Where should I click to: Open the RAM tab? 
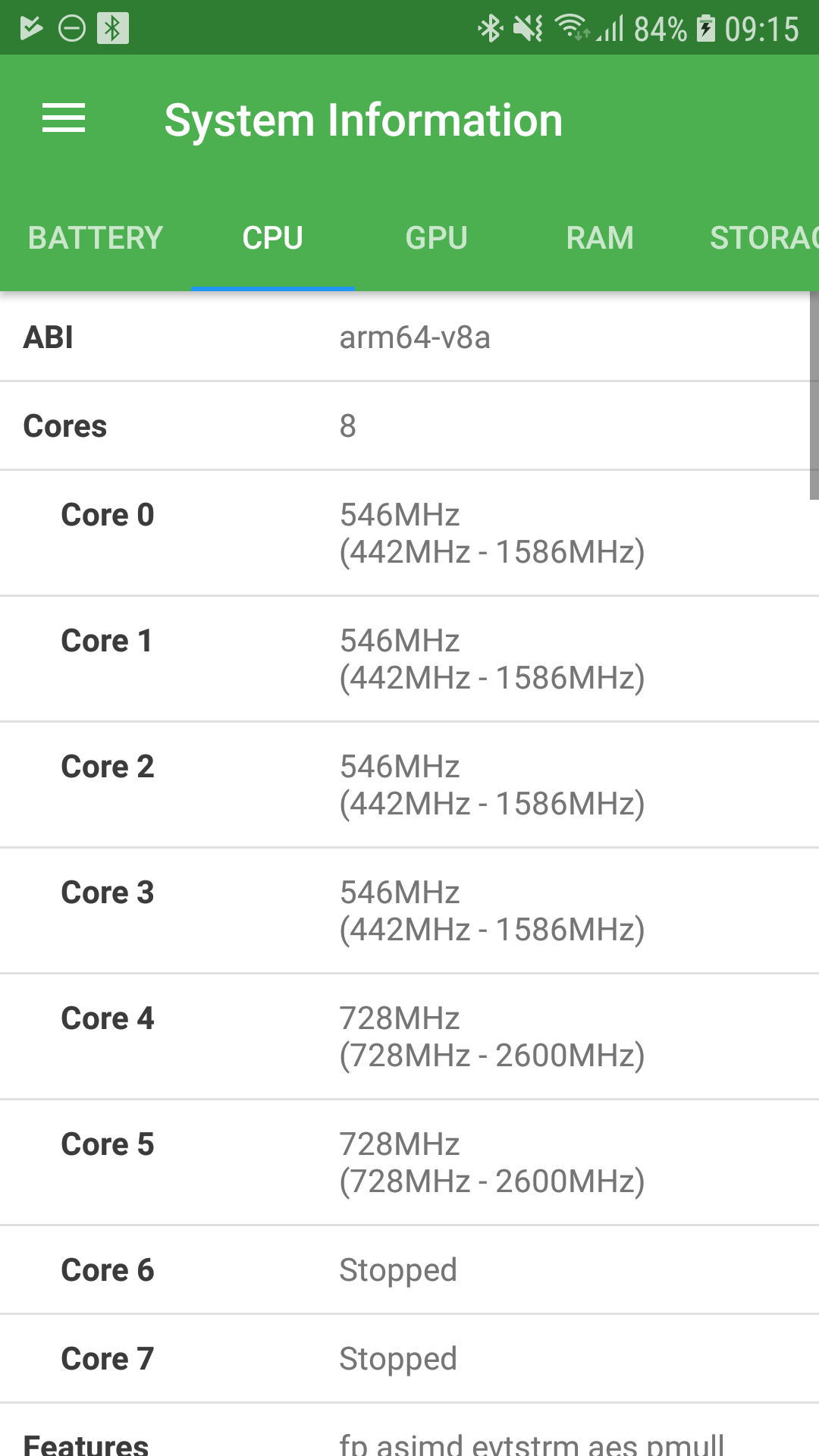[x=600, y=238]
